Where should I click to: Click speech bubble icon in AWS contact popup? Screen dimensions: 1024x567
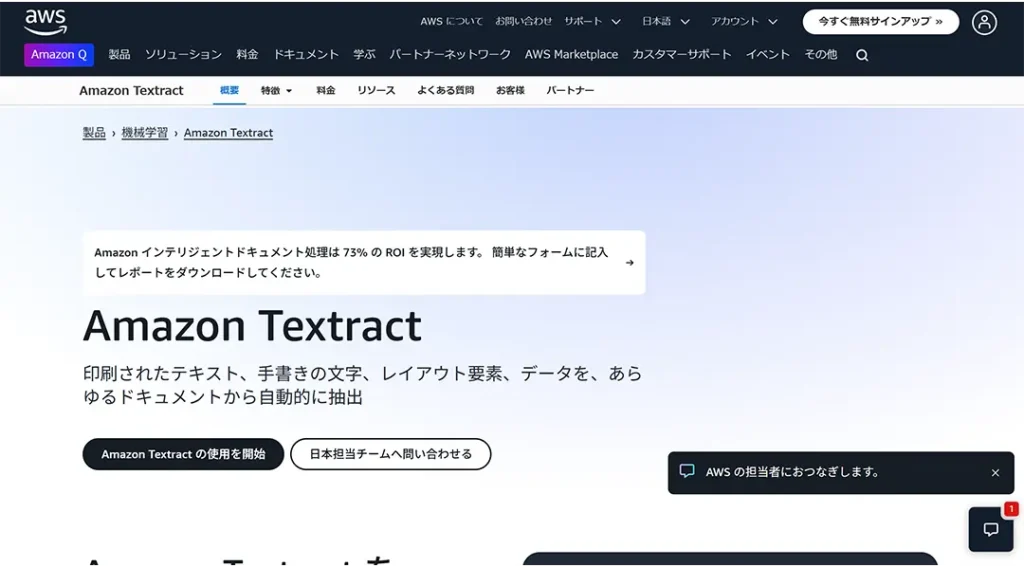pos(687,471)
